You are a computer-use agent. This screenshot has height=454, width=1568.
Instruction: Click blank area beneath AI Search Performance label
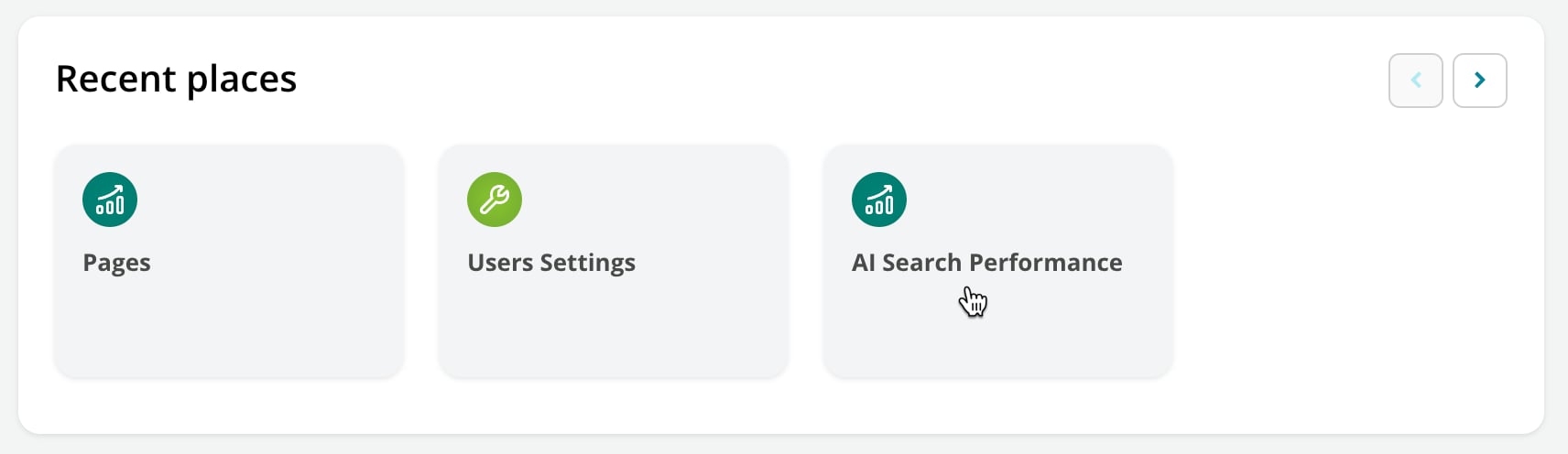[x=1053, y=334]
